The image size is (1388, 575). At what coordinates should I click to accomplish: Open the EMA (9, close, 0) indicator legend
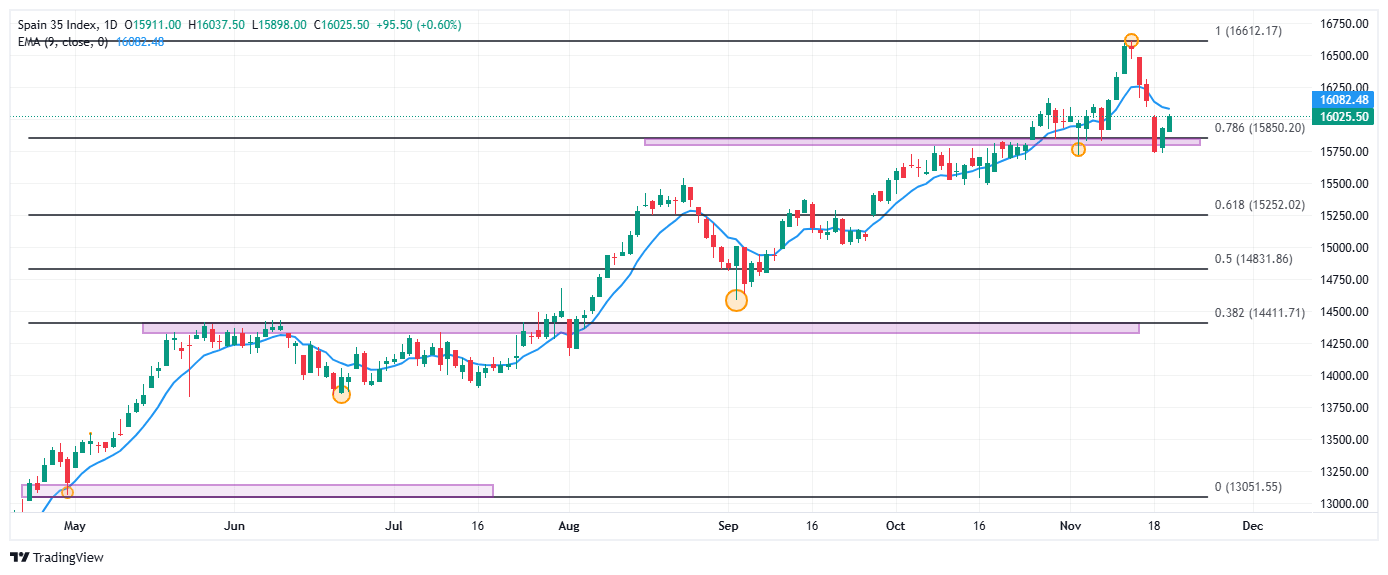pos(62,41)
